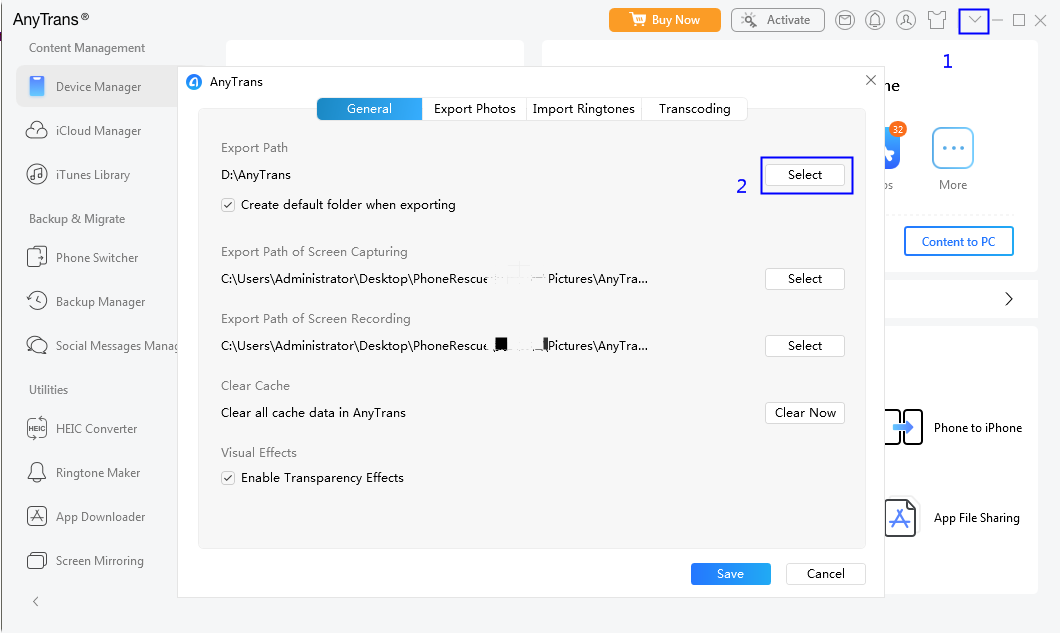Open iCloud Manager cloud icon
Viewport: 1060px width, 633px height.
point(37,131)
